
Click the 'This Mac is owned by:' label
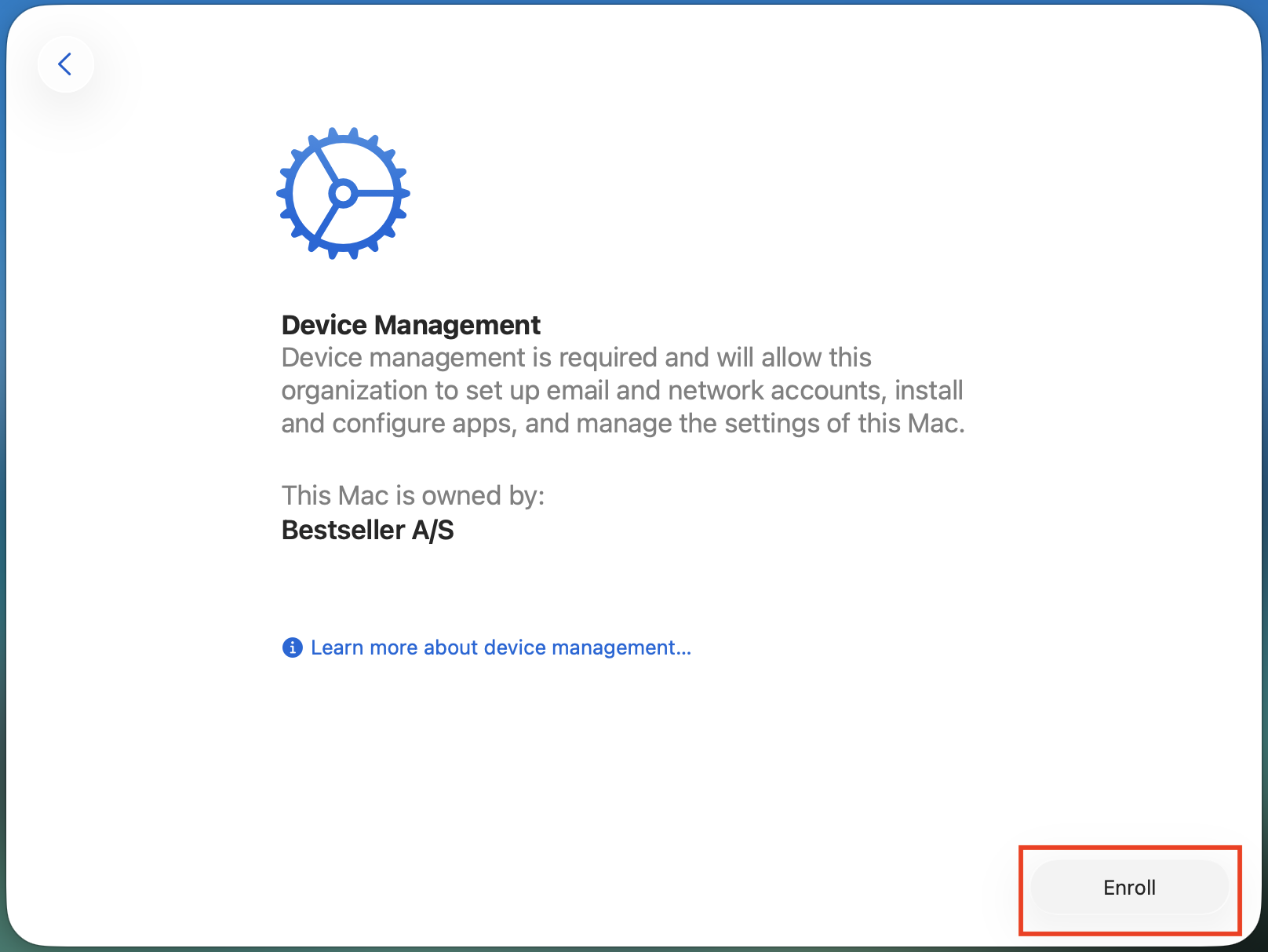413,496
